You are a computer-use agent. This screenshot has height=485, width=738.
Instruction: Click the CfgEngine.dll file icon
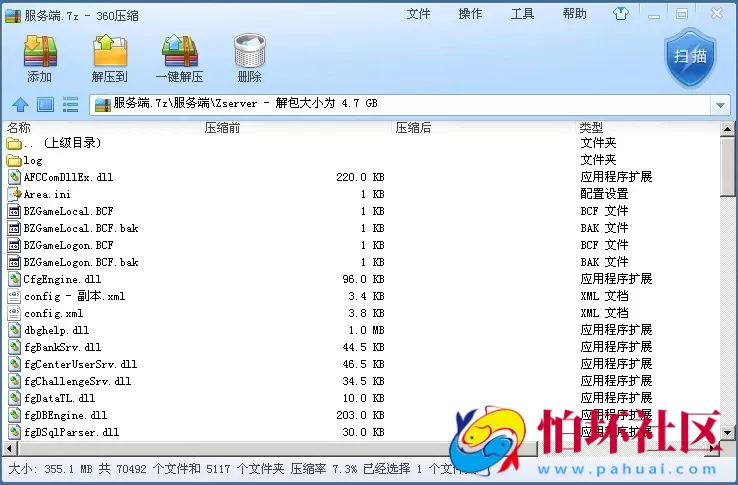coord(15,279)
